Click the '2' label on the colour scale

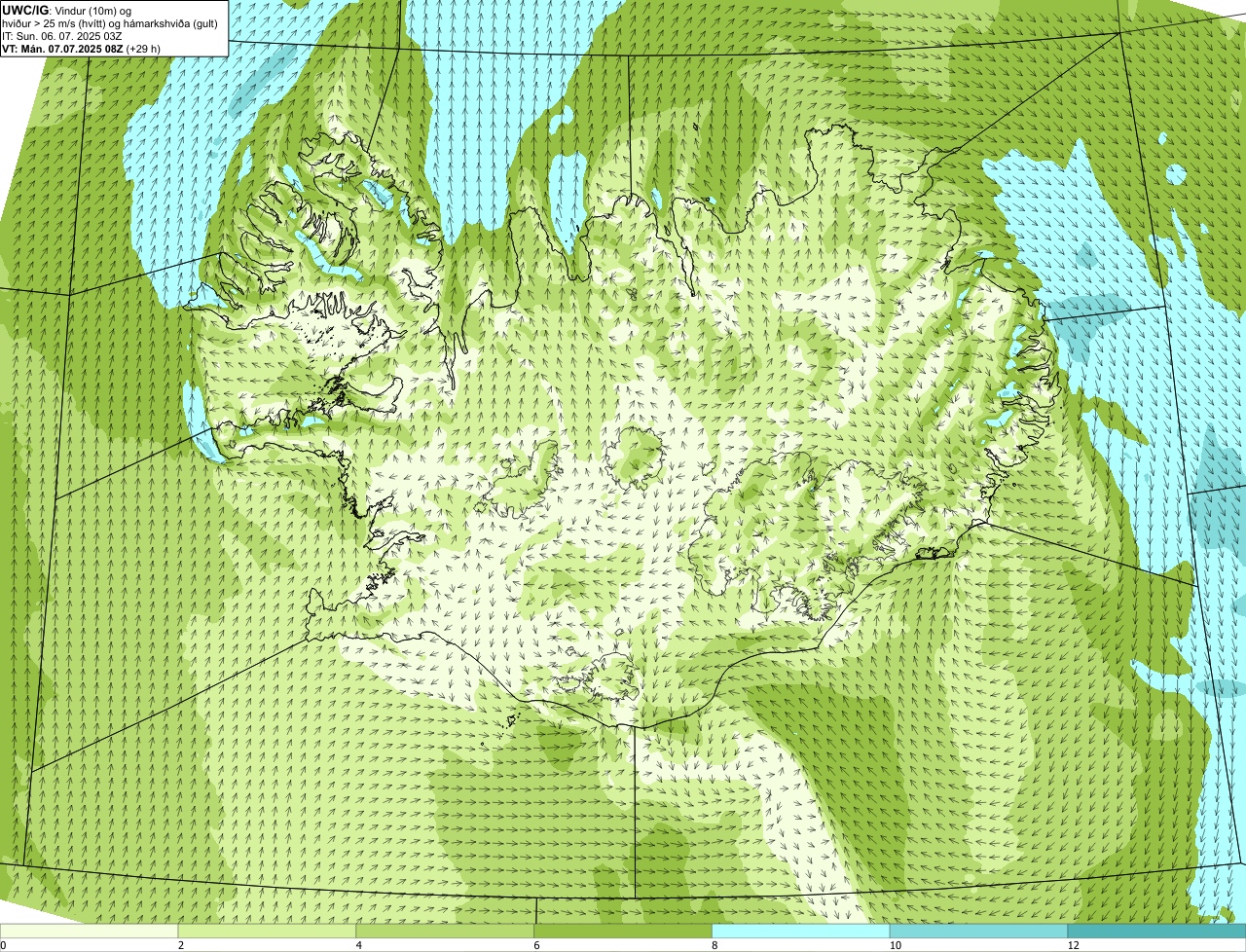pos(181,945)
